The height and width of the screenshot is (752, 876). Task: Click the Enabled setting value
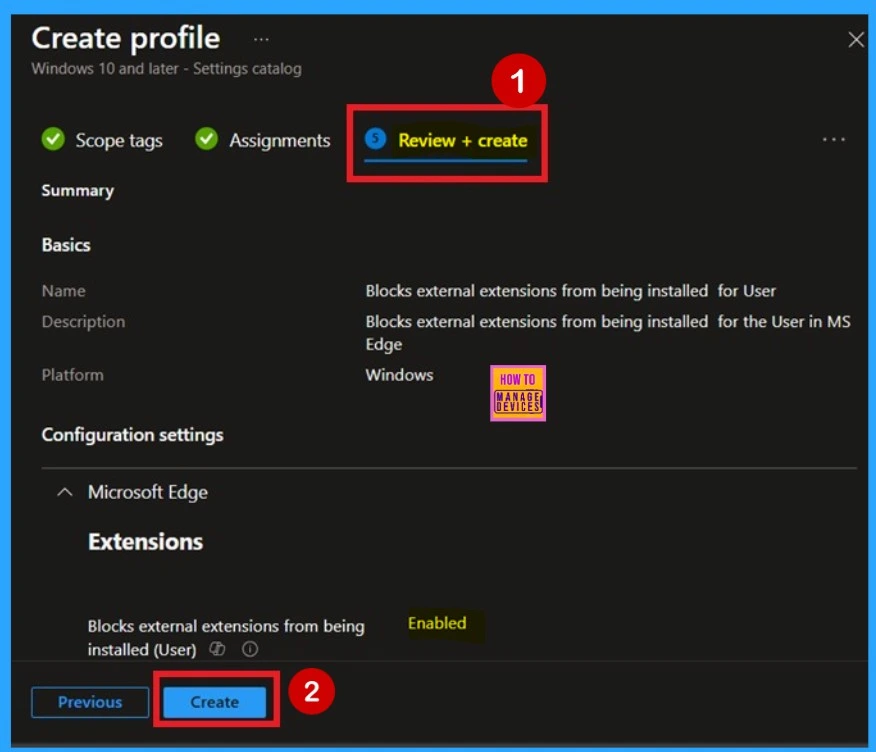tap(437, 623)
